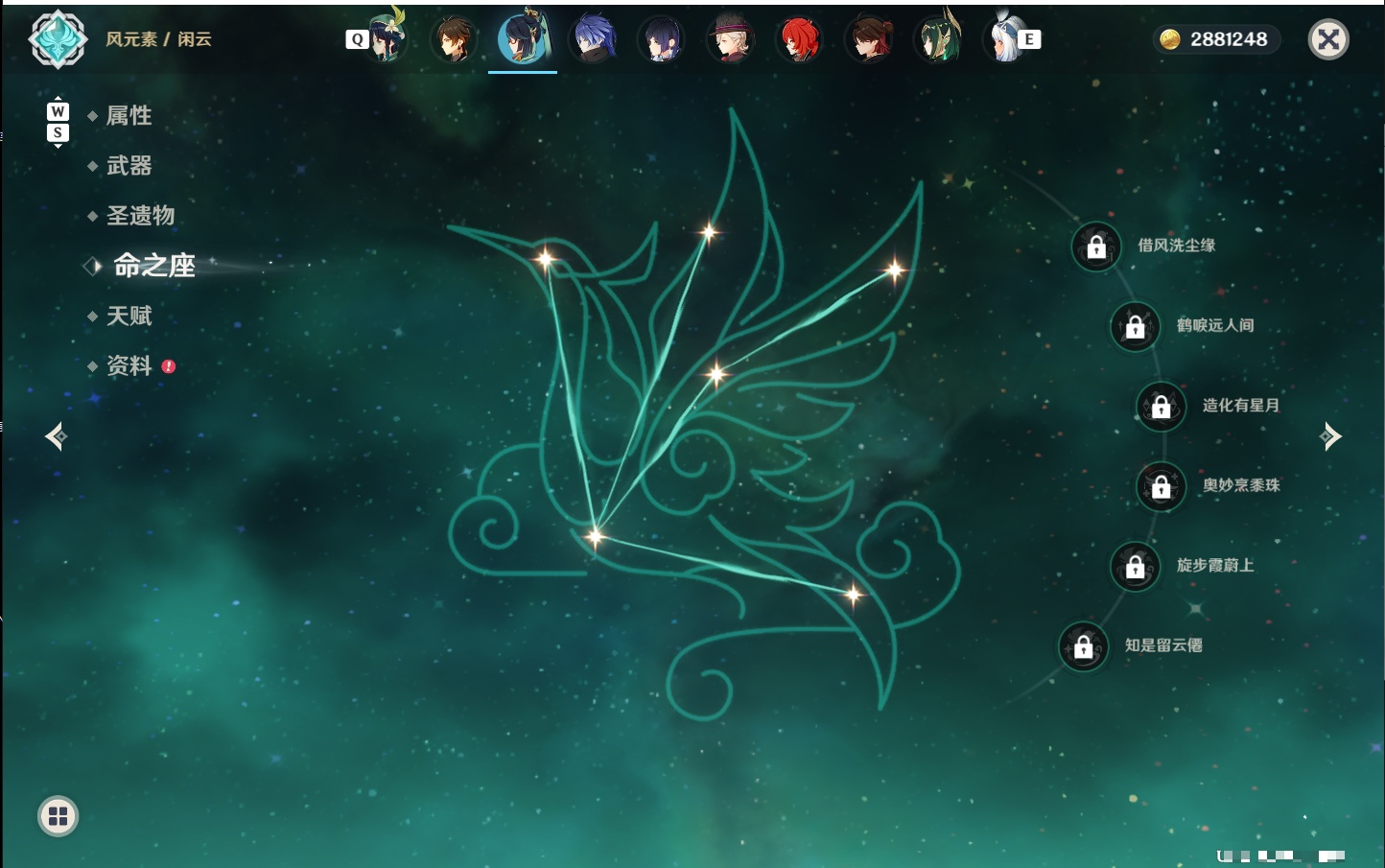Viewport: 1385px width, 868px height.
Task: Select the red-haired Diluc portrait
Action: [x=799, y=39]
